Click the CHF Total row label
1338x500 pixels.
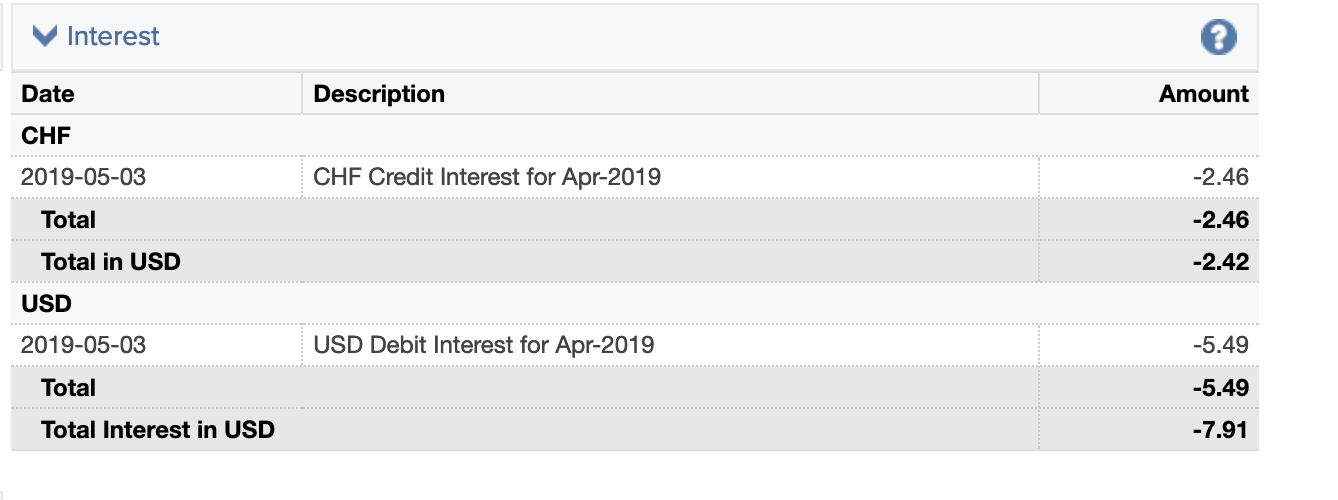pyautogui.click(x=69, y=220)
